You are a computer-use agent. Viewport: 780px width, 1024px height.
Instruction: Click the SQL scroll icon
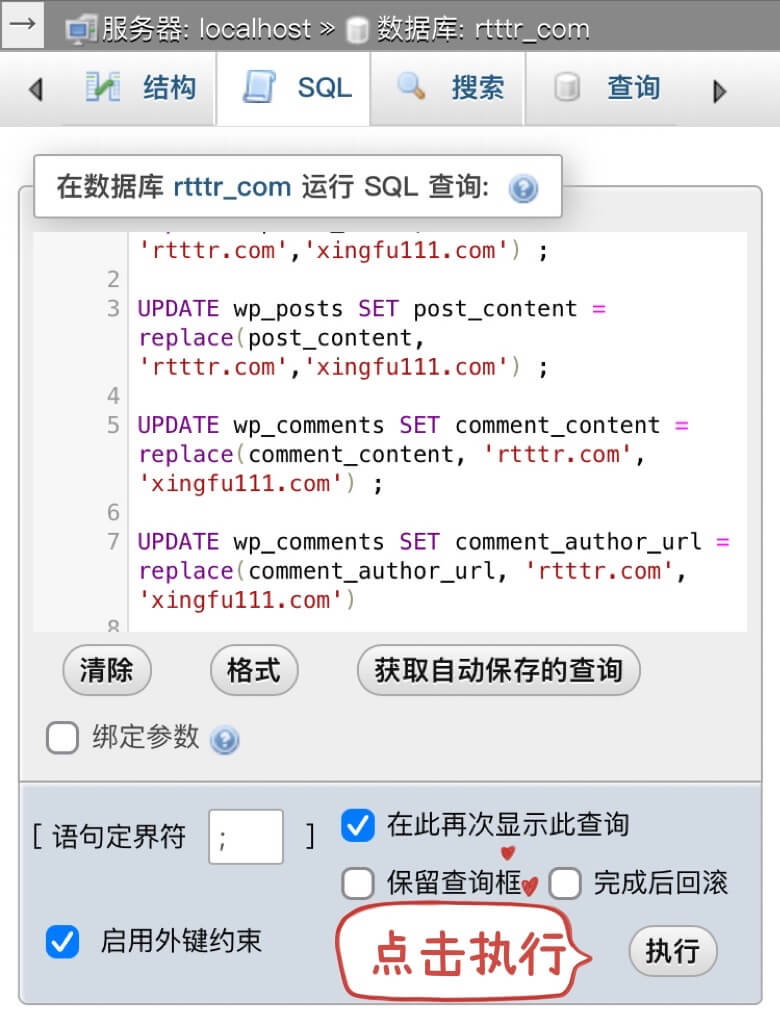259,88
